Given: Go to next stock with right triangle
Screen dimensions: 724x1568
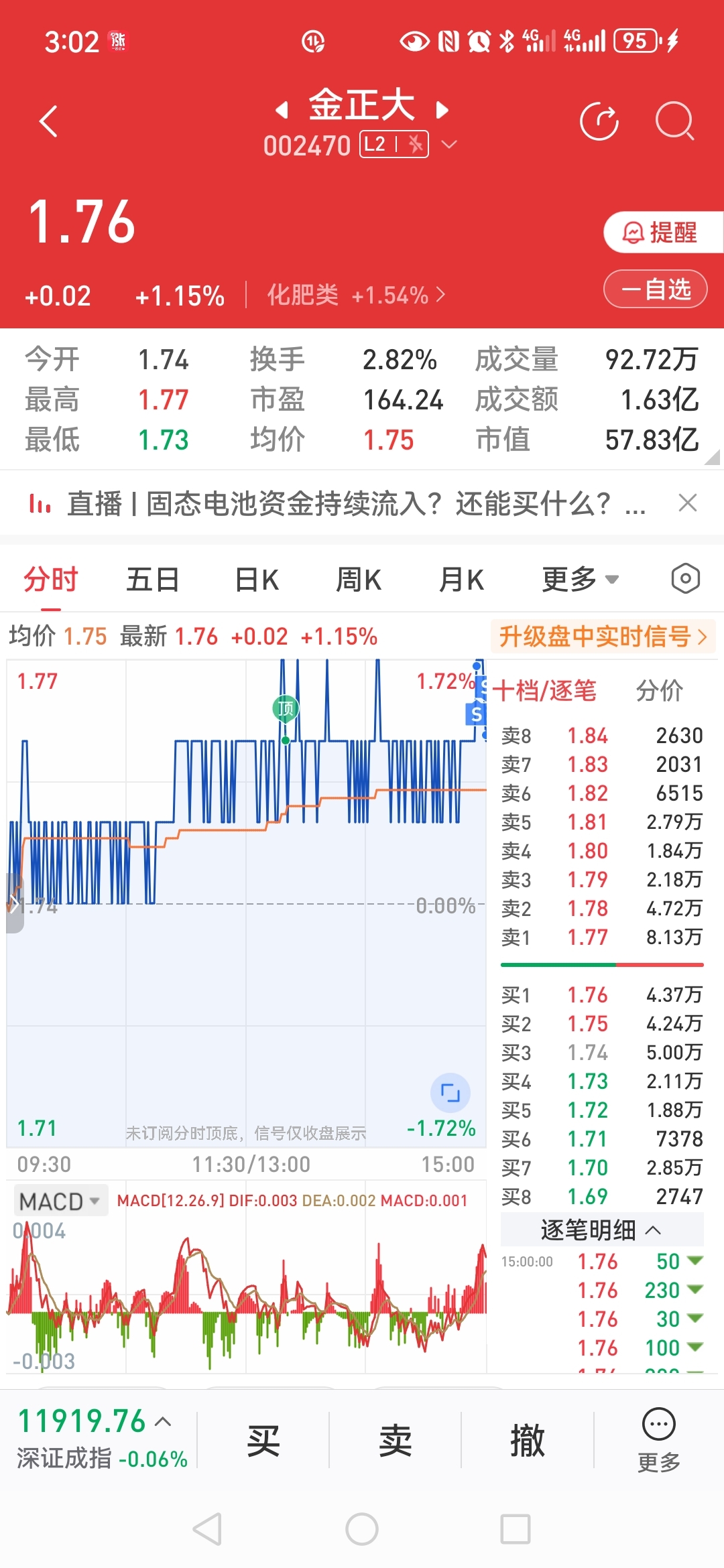Looking at the screenshot, I should [442, 110].
